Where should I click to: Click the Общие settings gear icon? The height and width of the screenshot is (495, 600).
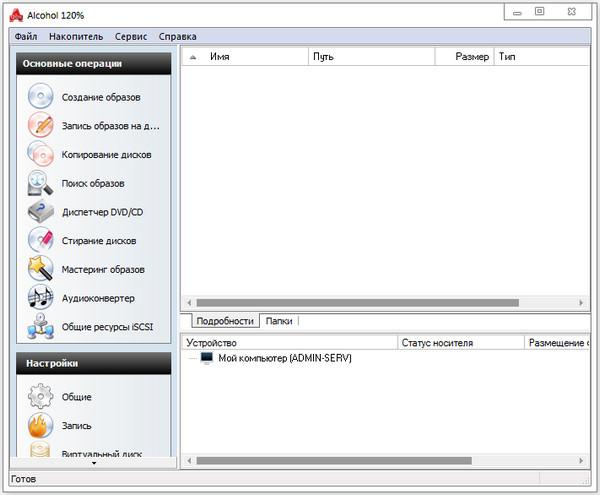click(40, 396)
